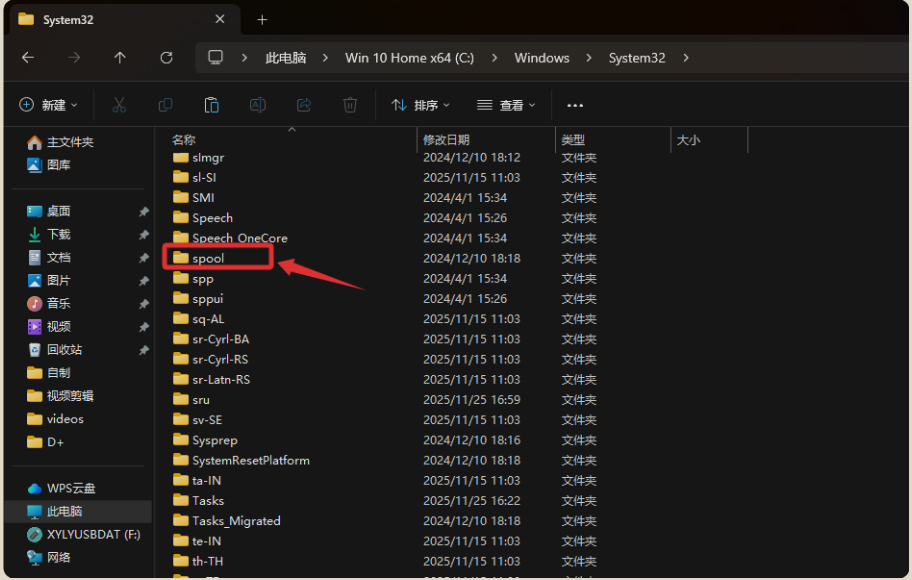Viewport: 912px width, 580px height.
Task: Open the 新建 dropdown menu
Action: (x=49, y=105)
